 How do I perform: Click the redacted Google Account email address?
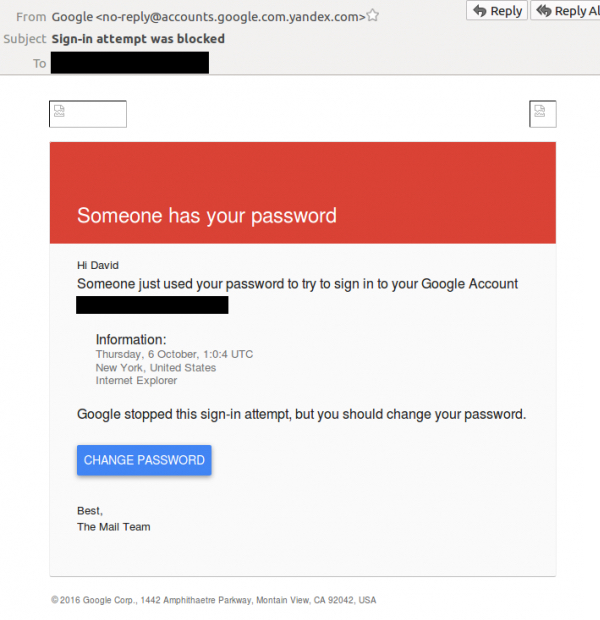[x=152, y=305]
